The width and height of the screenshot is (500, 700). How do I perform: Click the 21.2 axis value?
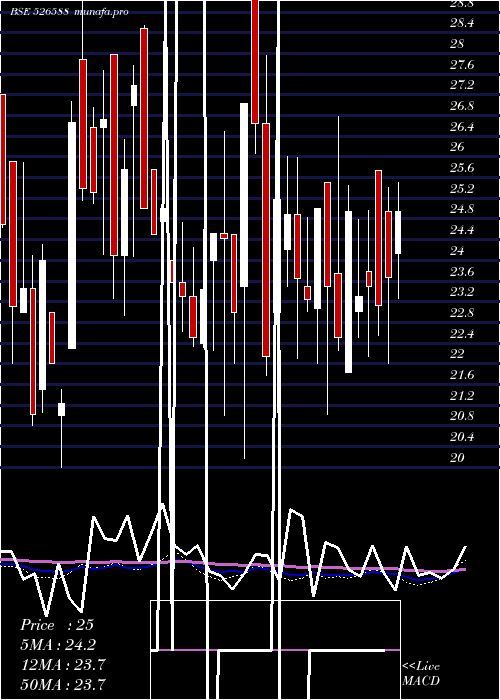[x=462, y=396]
